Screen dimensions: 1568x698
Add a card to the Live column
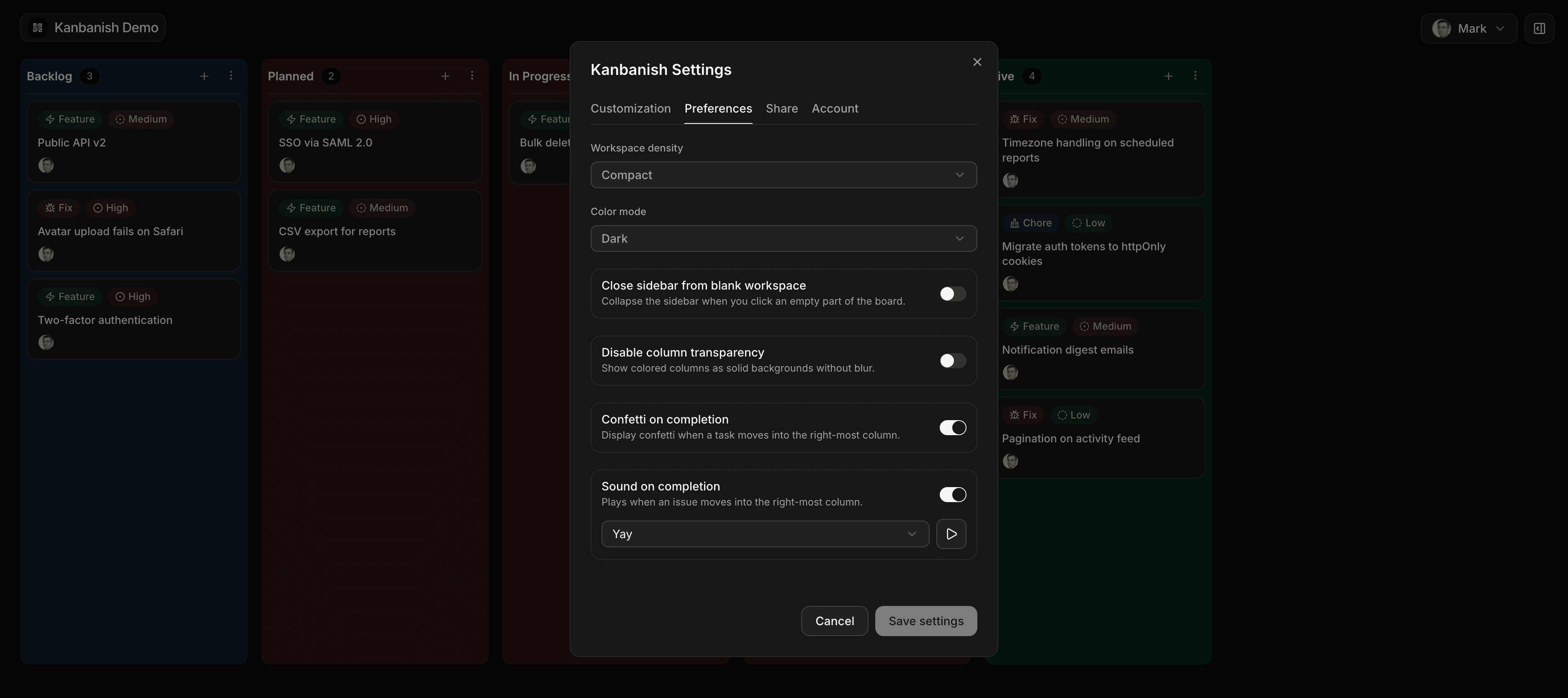tap(1168, 76)
